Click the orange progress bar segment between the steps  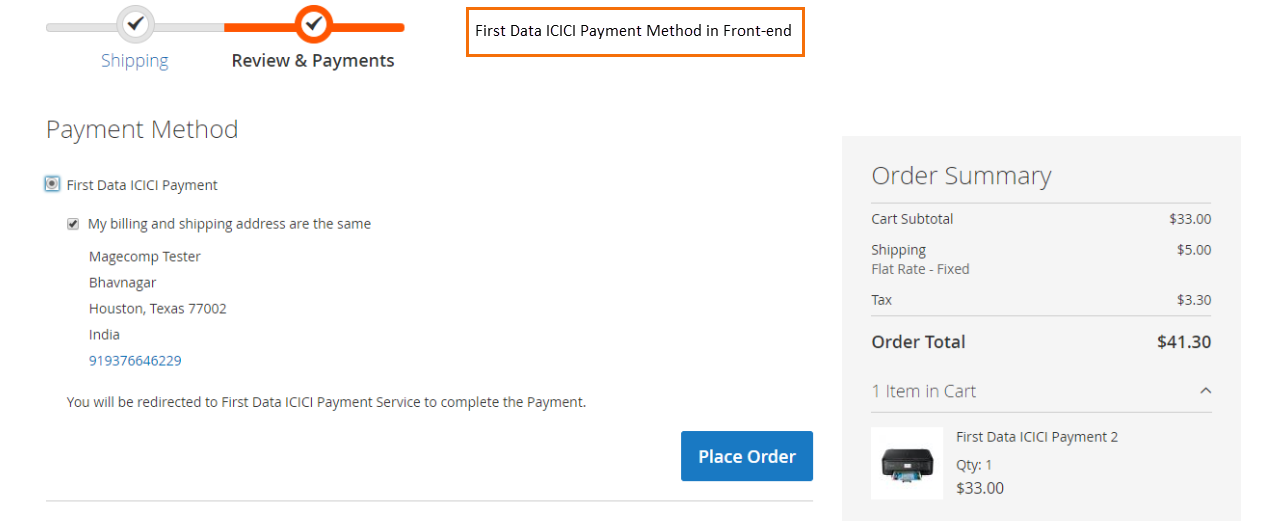262,27
